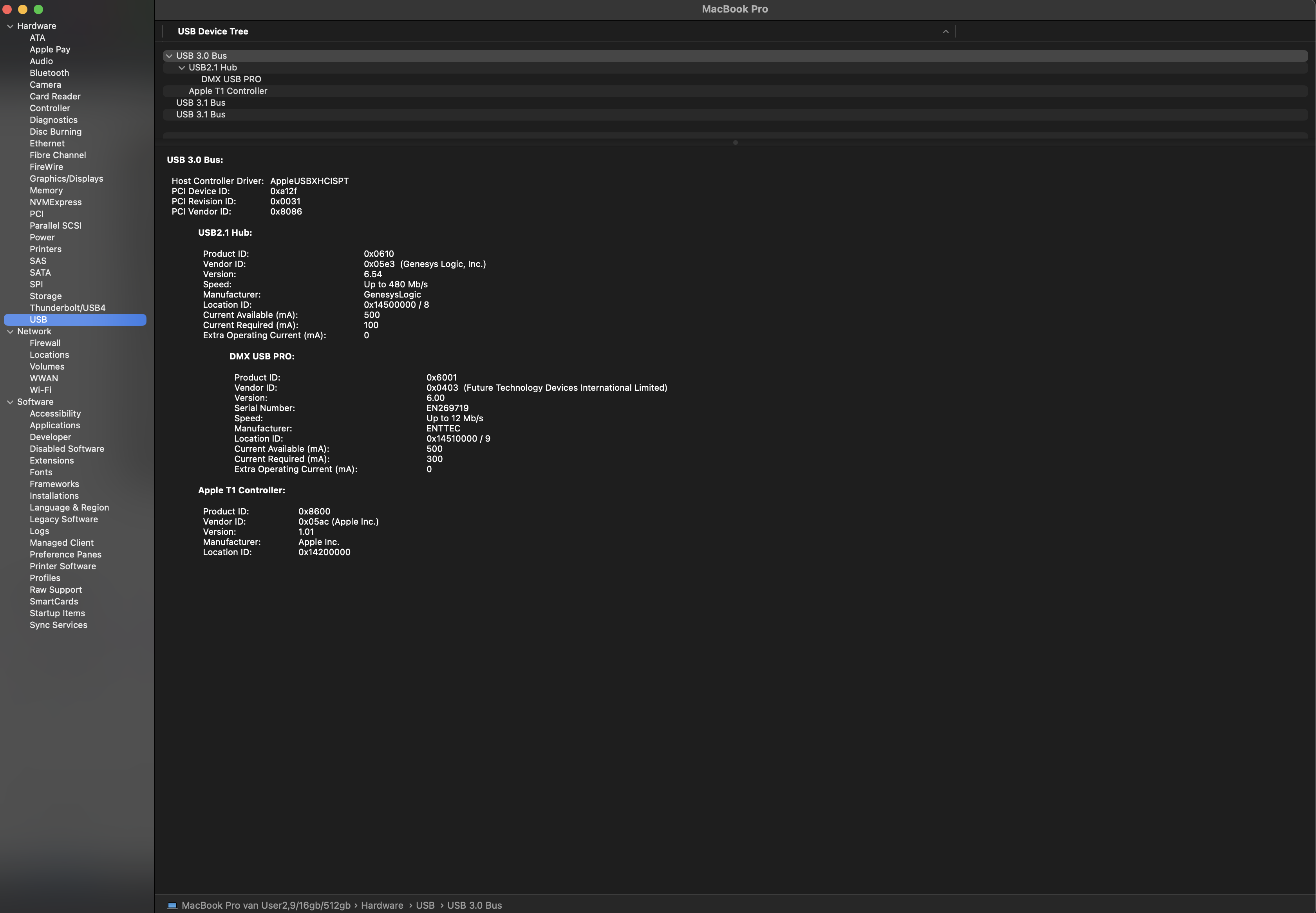Select Developer under Software

pos(51,437)
